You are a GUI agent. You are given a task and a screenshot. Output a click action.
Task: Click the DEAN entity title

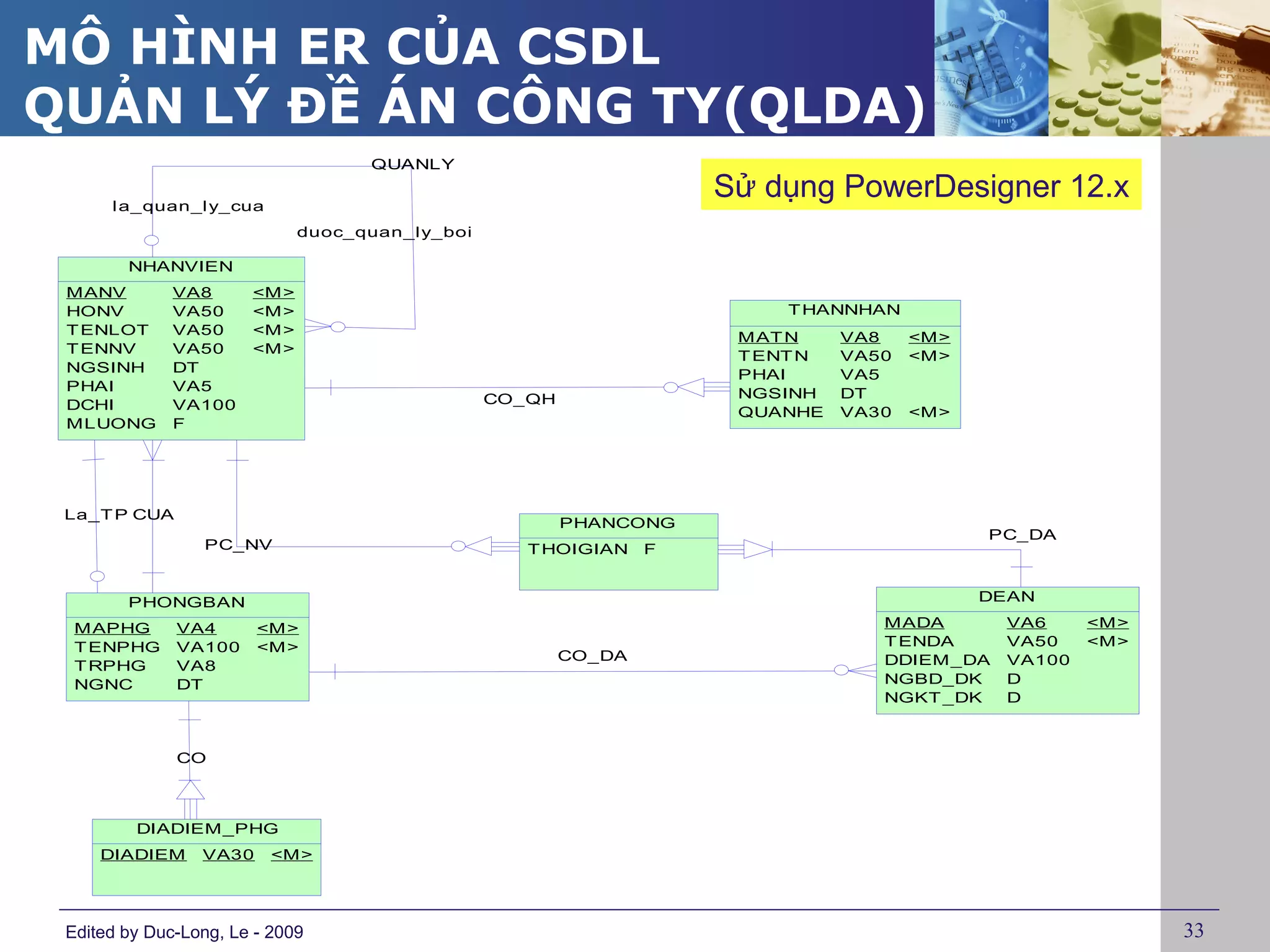point(1006,597)
